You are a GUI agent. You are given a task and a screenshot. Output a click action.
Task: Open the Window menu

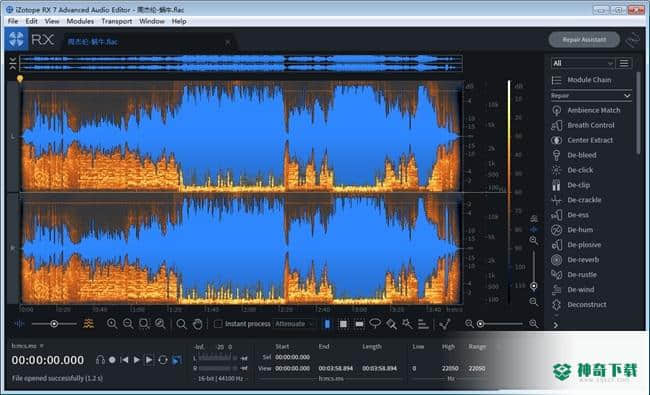[152, 21]
